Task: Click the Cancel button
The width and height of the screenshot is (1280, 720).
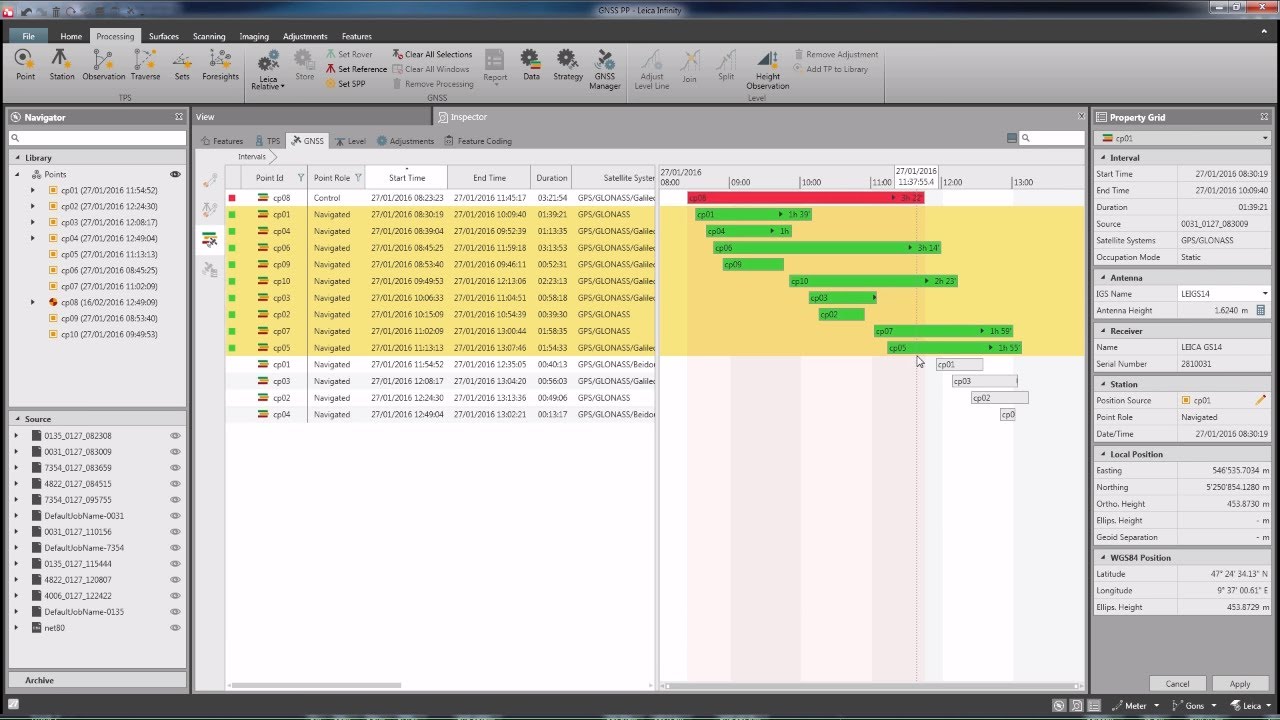Action: [1177, 684]
